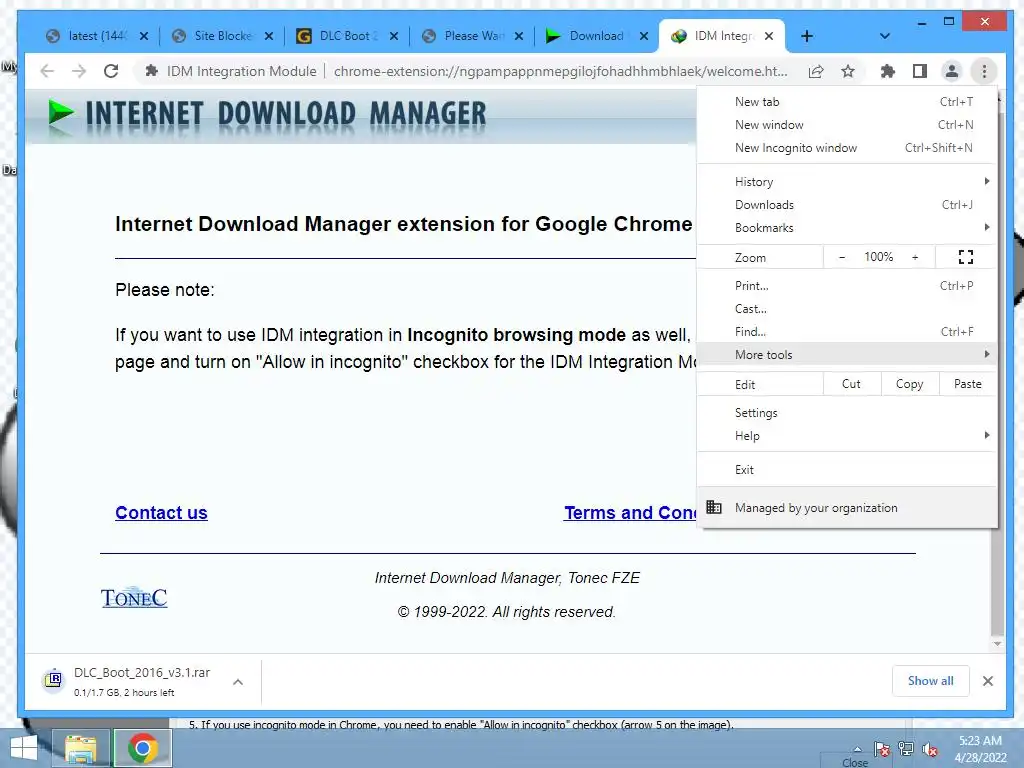This screenshot has width=1024, height=768.
Task: Click Copy in the Edit row
Action: [910, 384]
